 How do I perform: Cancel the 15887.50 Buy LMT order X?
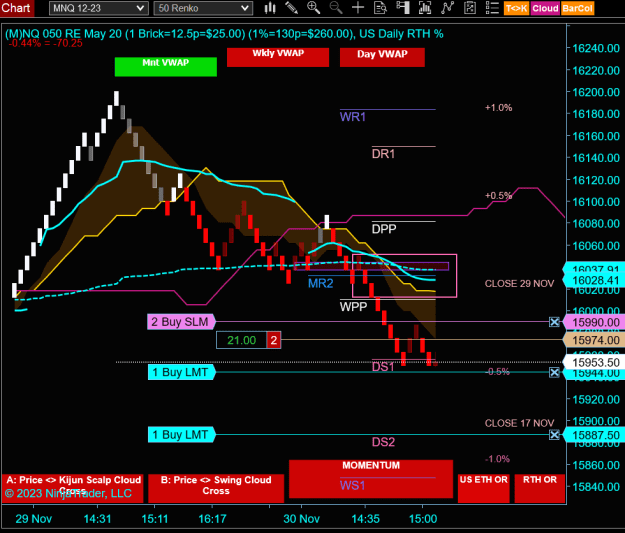[x=554, y=435]
